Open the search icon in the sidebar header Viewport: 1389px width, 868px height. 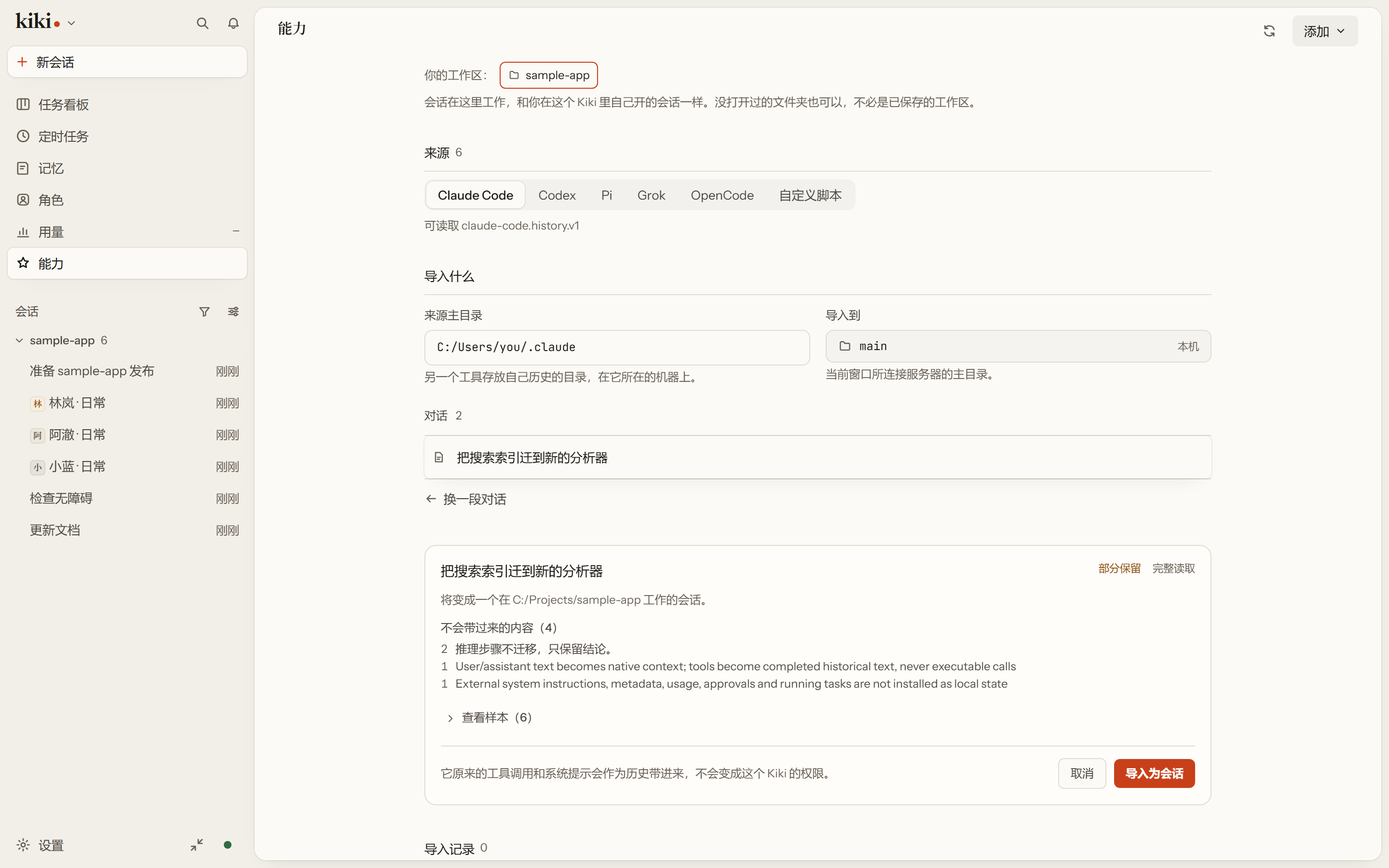tap(202, 24)
